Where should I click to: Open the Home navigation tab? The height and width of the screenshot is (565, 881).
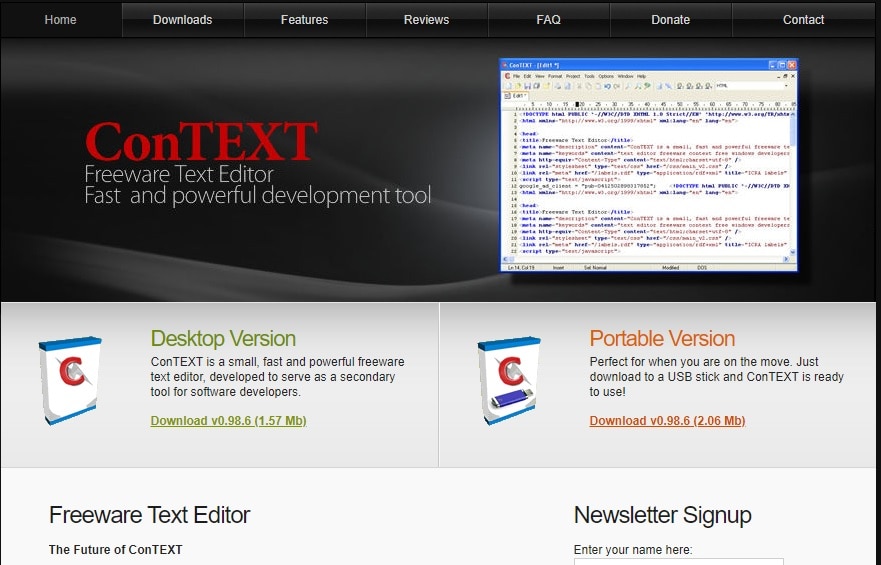click(61, 20)
